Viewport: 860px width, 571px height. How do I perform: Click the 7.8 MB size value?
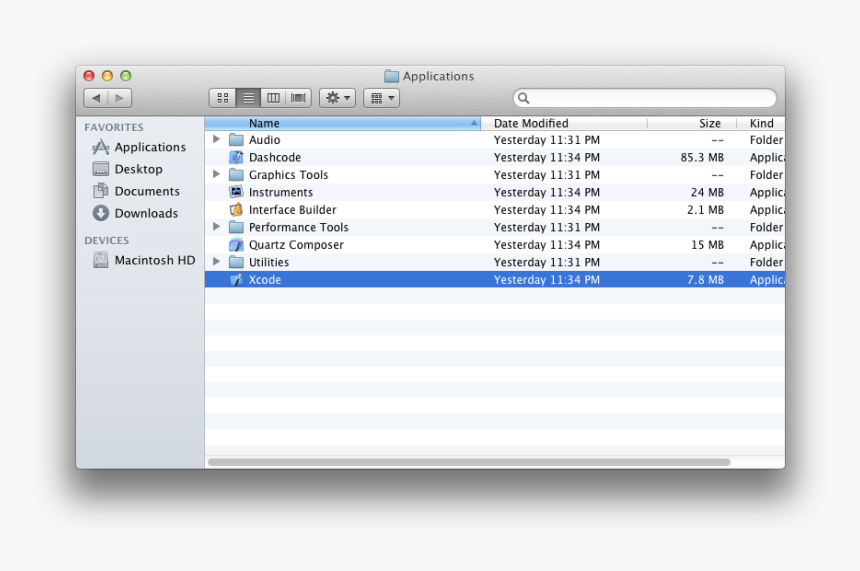pyautogui.click(x=705, y=280)
